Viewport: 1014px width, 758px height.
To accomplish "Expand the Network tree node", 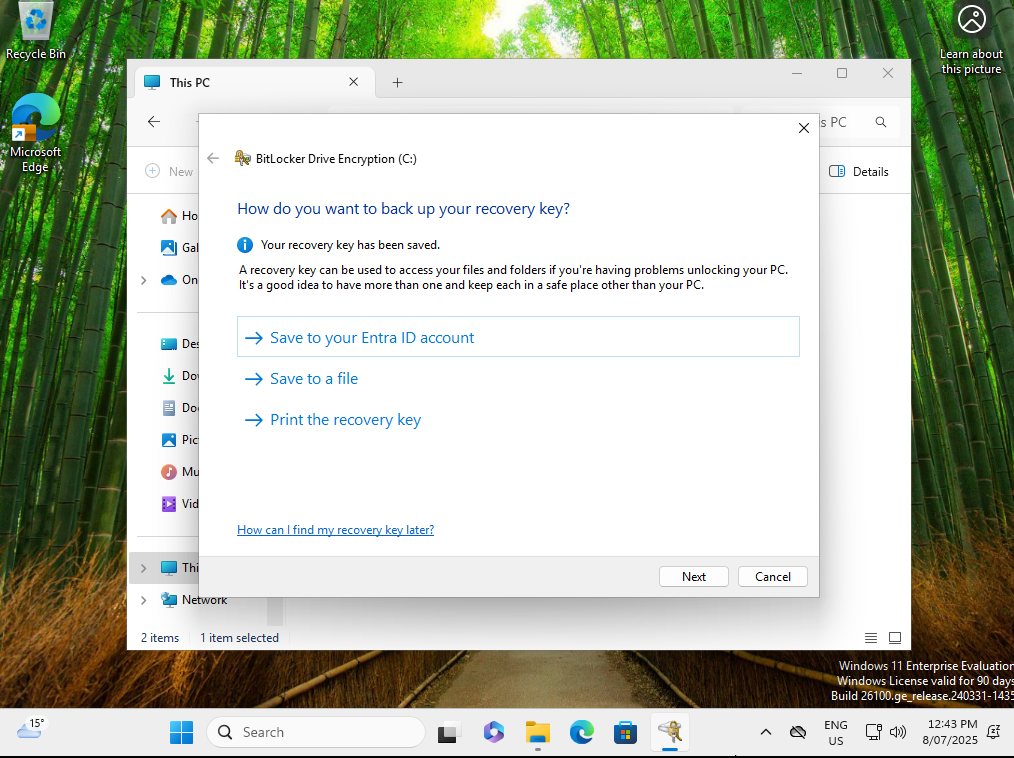I will pyautogui.click(x=144, y=600).
